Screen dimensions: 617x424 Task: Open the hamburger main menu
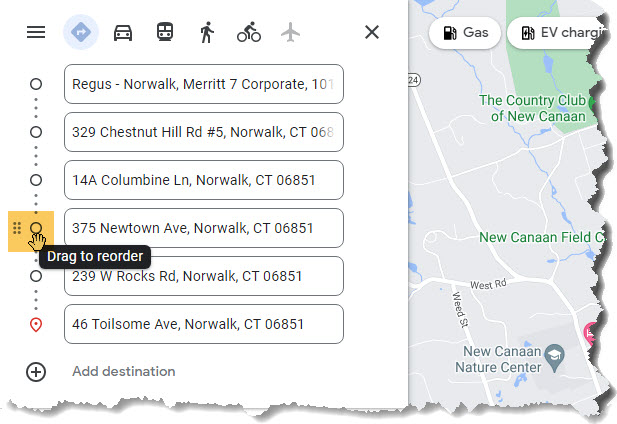tap(36, 32)
